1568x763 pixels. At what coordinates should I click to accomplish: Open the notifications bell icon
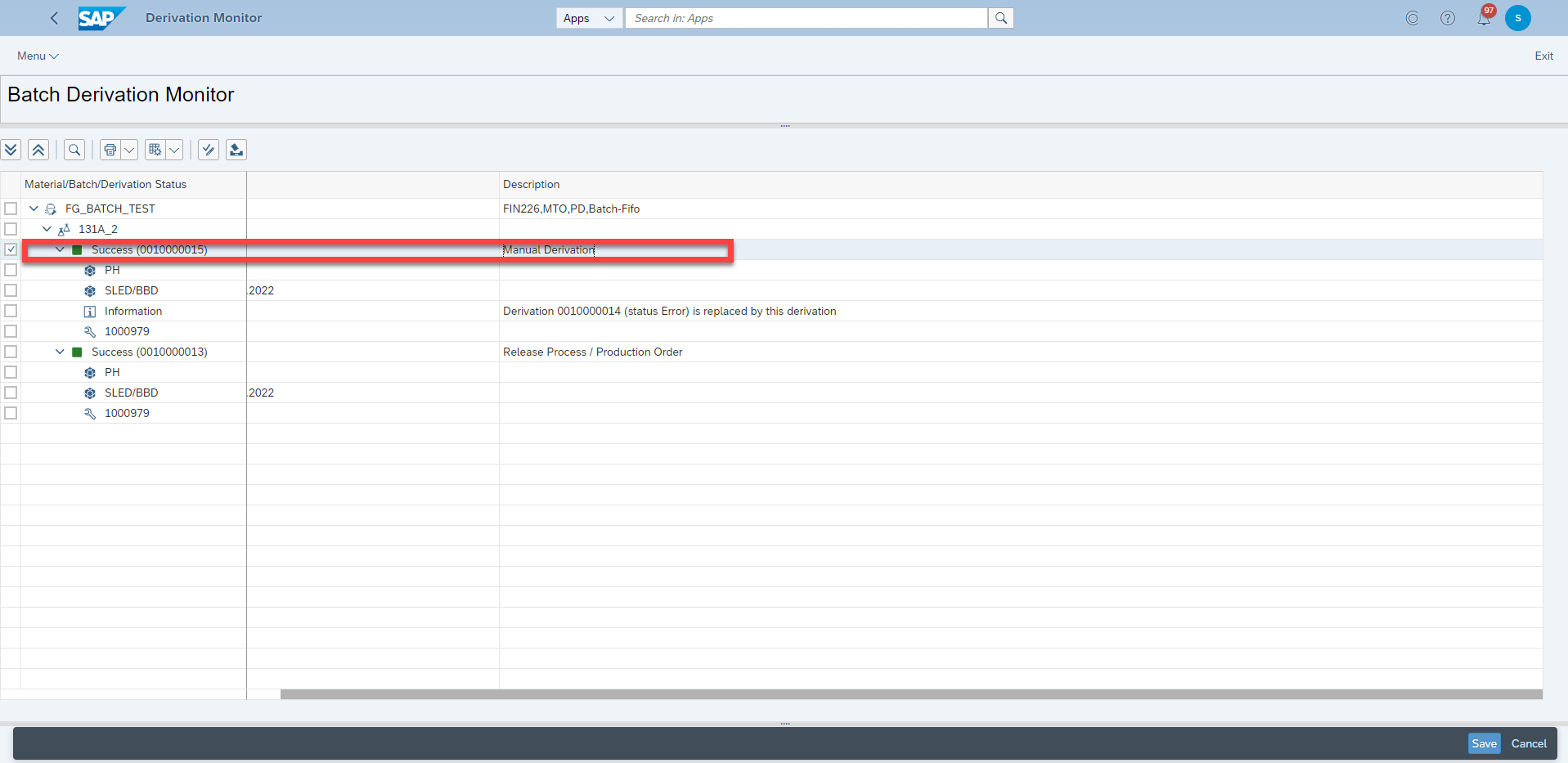tap(1484, 18)
